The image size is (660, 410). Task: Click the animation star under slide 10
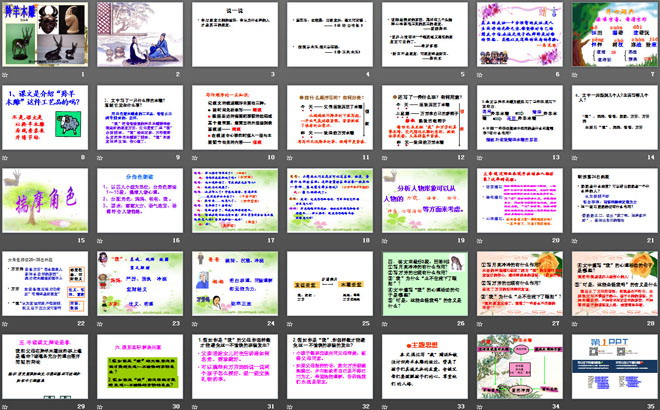195,158
